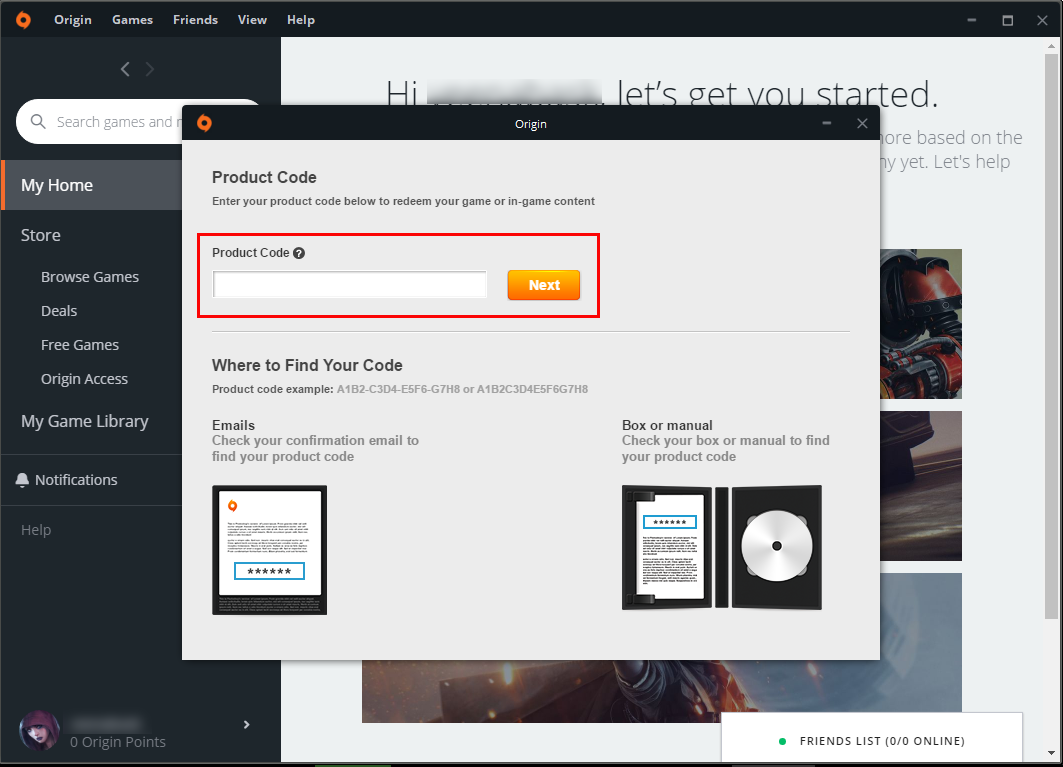Click the user avatar picture
The height and width of the screenshot is (767, 1063).
(39, 731)
